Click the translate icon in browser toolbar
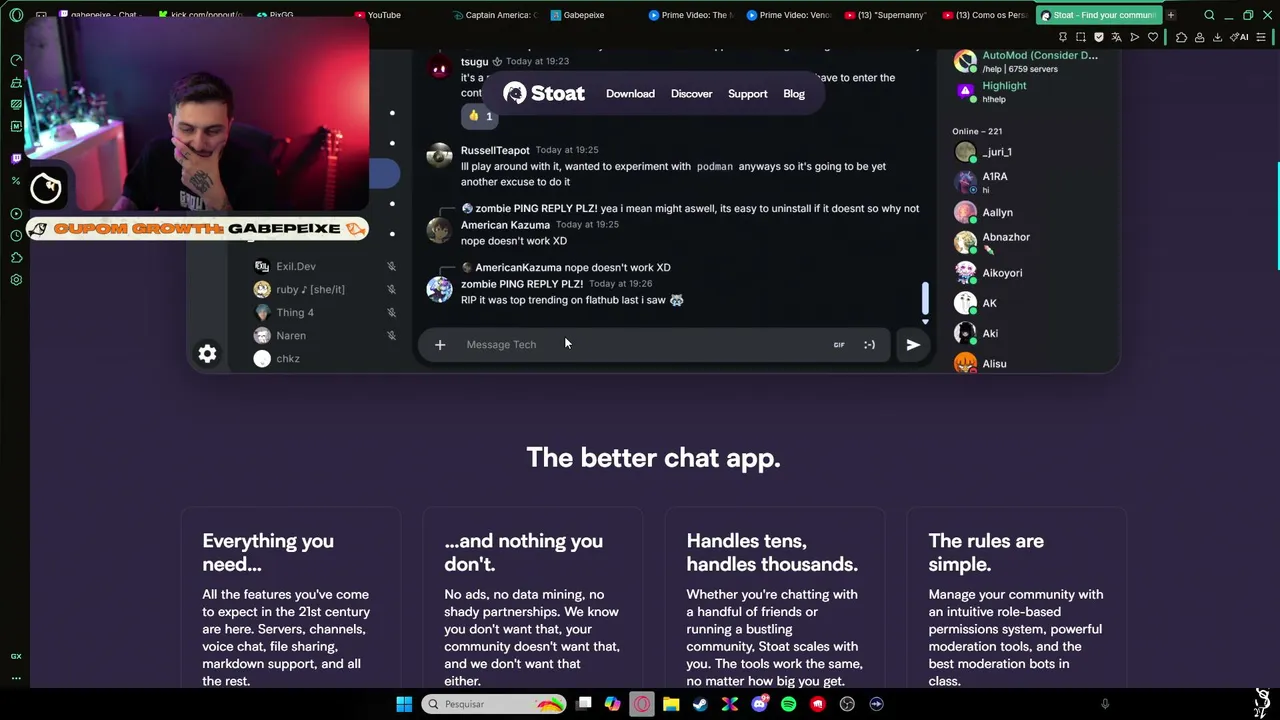Screen dimensions: 1280x720 click(x=1117, y=37)
